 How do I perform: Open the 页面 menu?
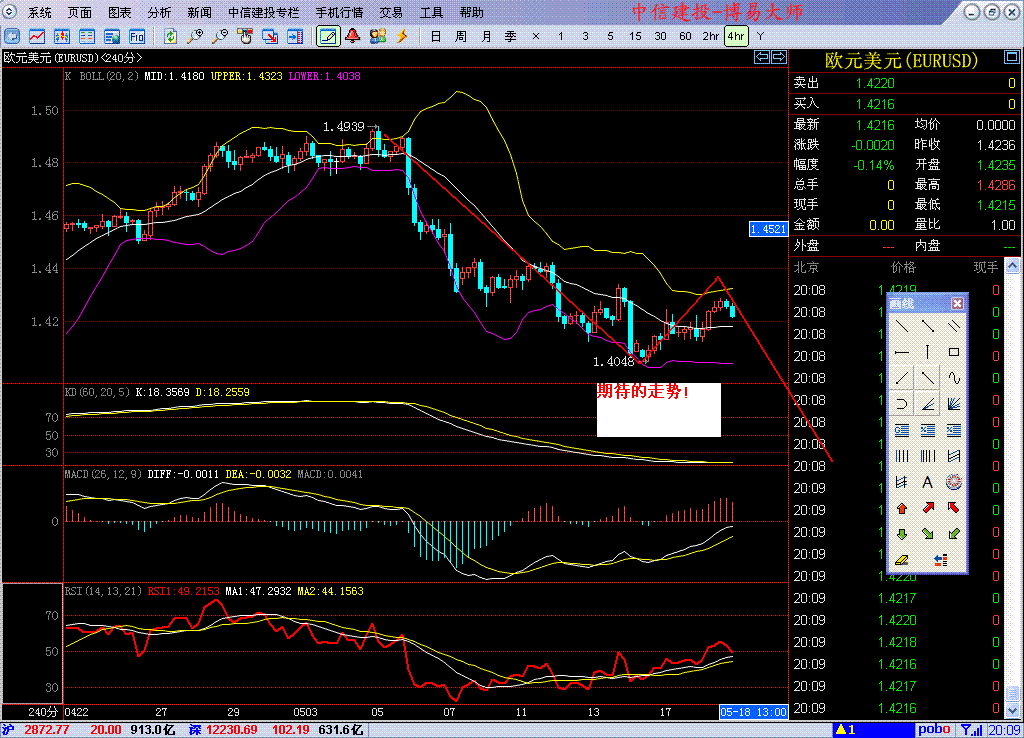pos(80,12)
